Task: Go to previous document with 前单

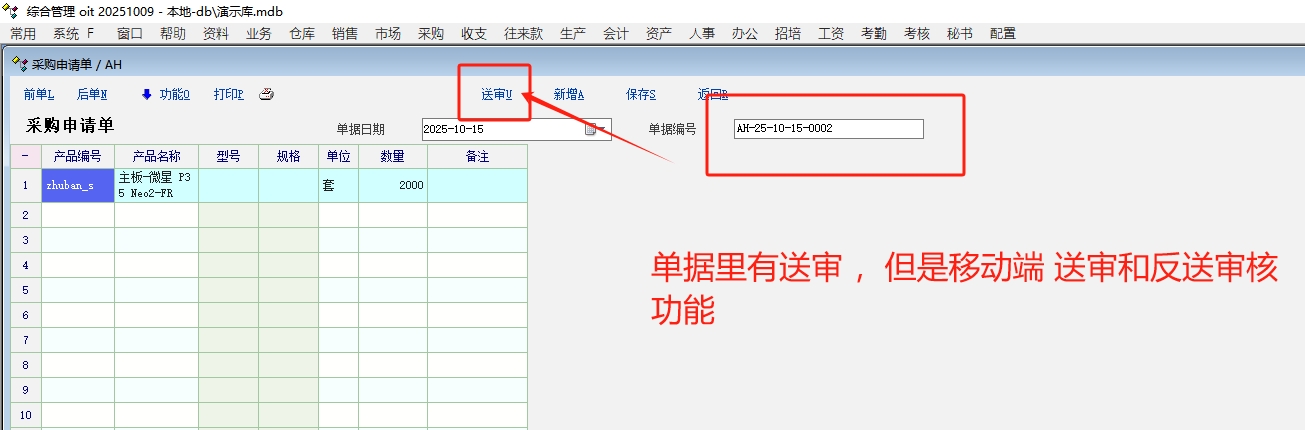Action: click(39, 95)
